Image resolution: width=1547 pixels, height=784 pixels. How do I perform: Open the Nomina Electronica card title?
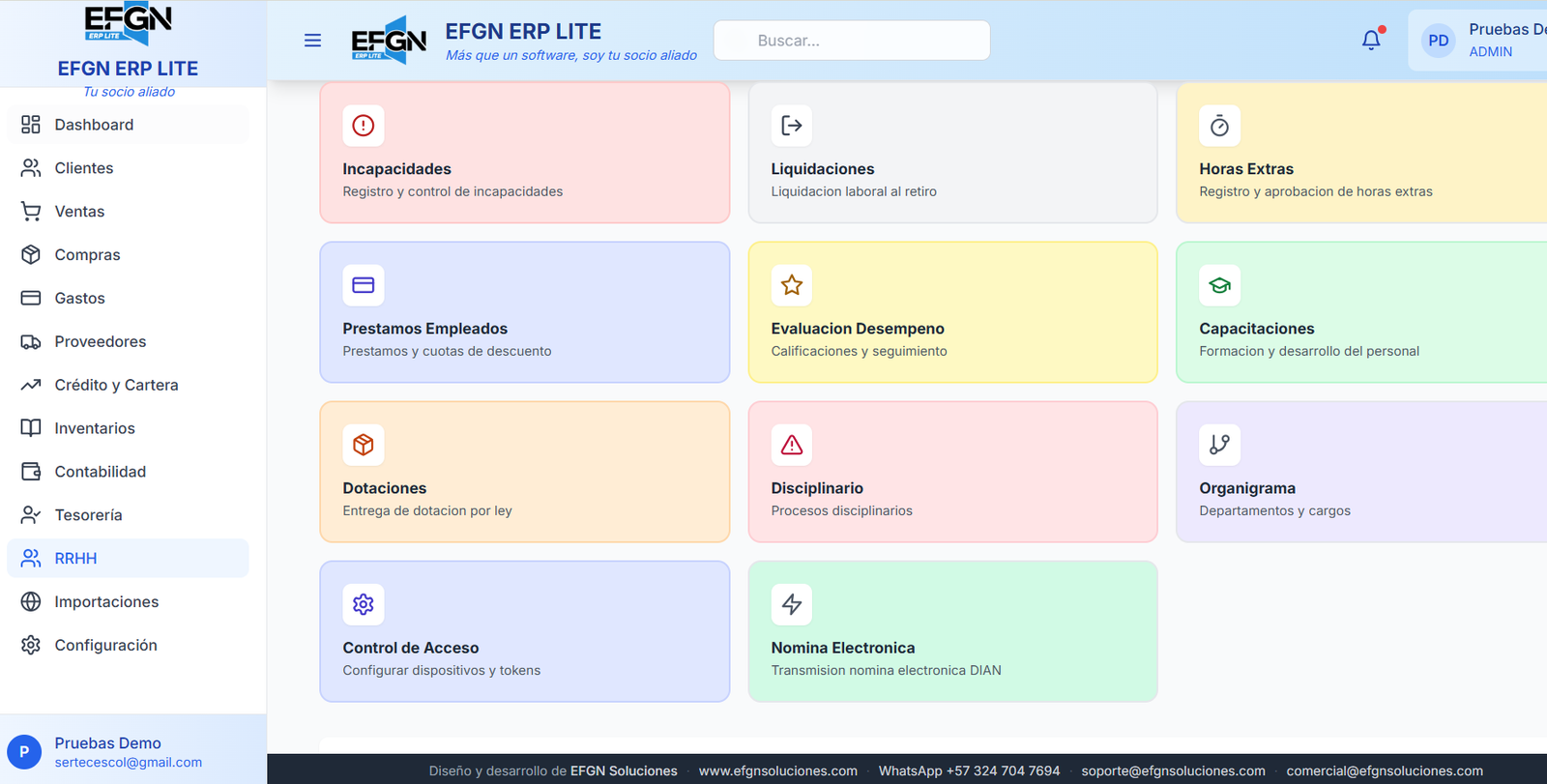click(x=843, y=648)
